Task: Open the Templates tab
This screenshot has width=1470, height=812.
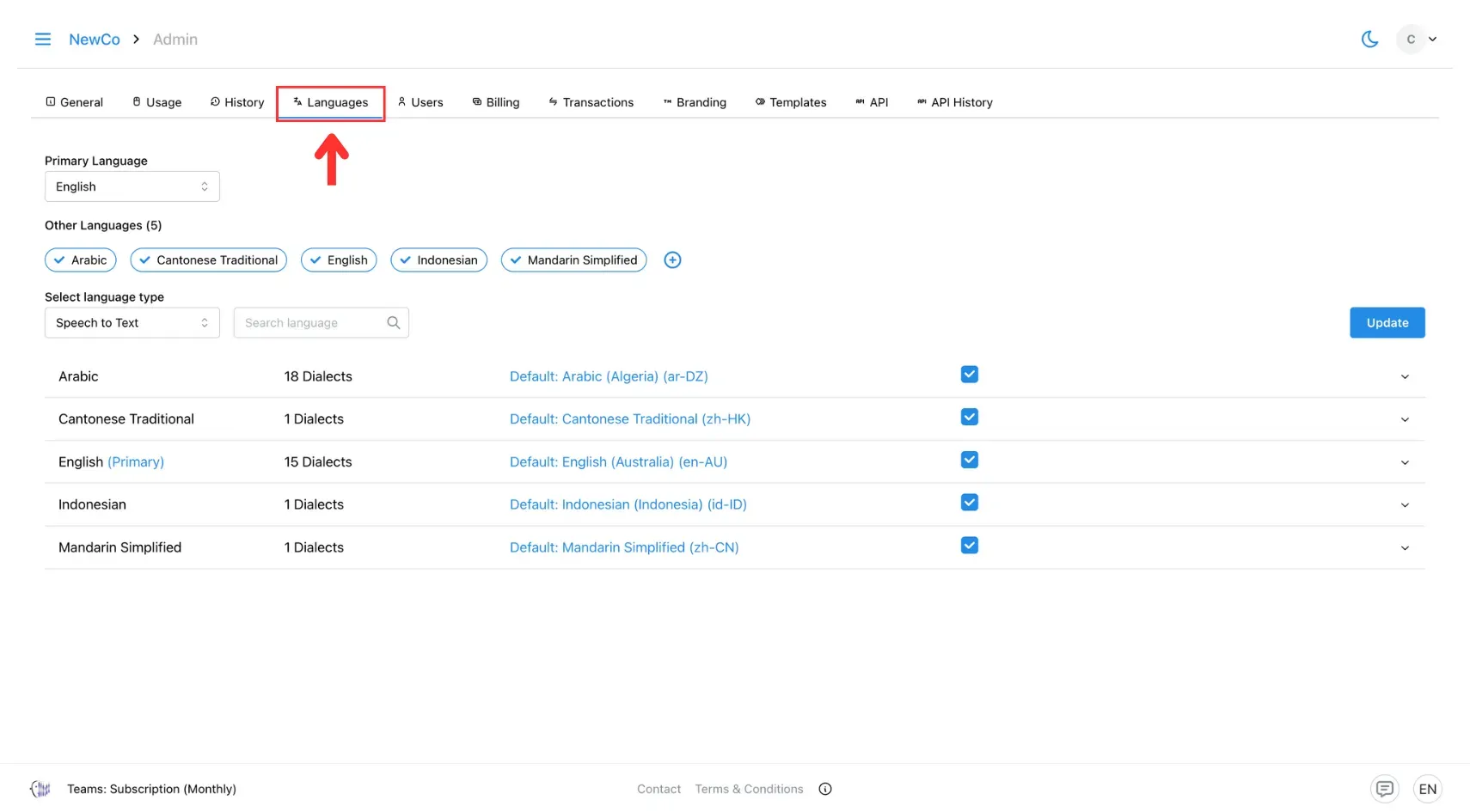Action: (x=791, y=102)
